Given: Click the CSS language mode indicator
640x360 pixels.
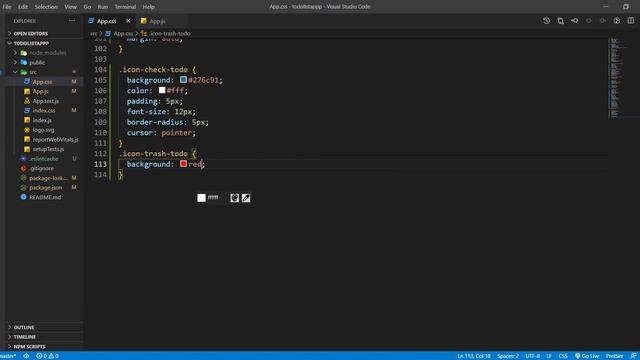Looking at the screenshot, I should 563,356.
